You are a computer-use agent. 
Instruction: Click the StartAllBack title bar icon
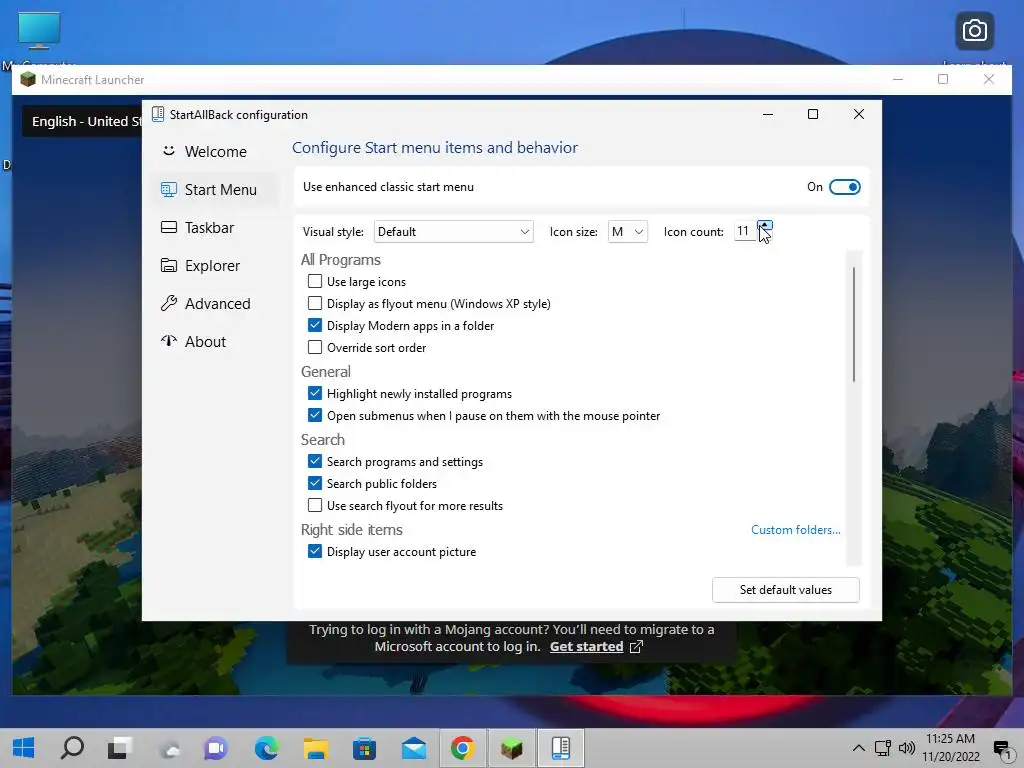[x=158, y=114]
